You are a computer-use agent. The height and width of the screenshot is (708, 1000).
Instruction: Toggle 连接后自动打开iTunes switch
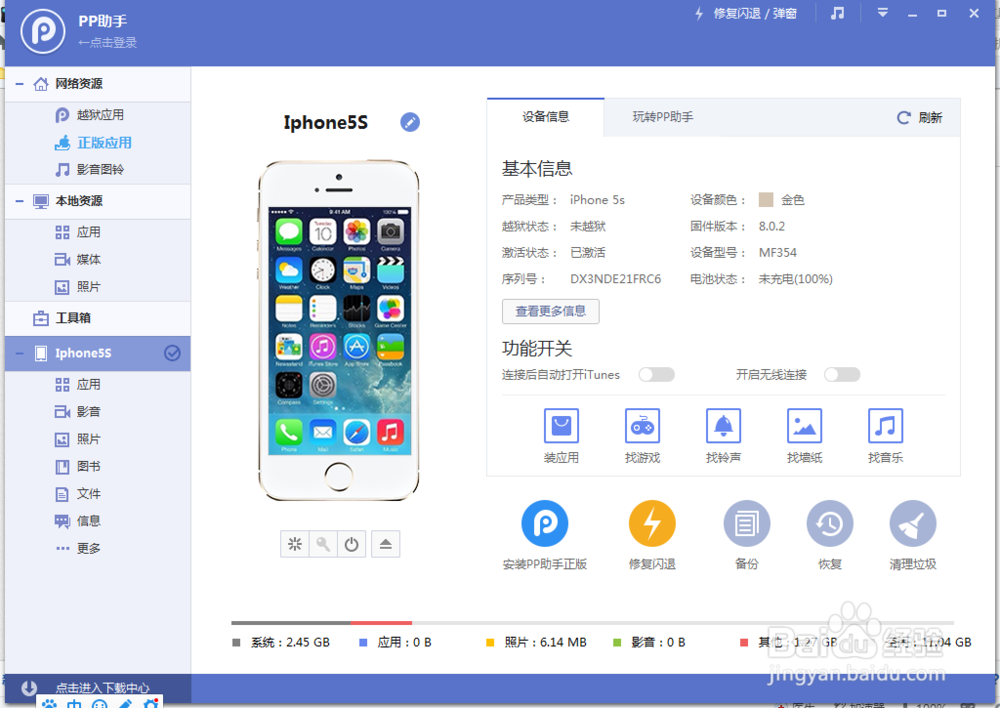click(x=657, y=374)
